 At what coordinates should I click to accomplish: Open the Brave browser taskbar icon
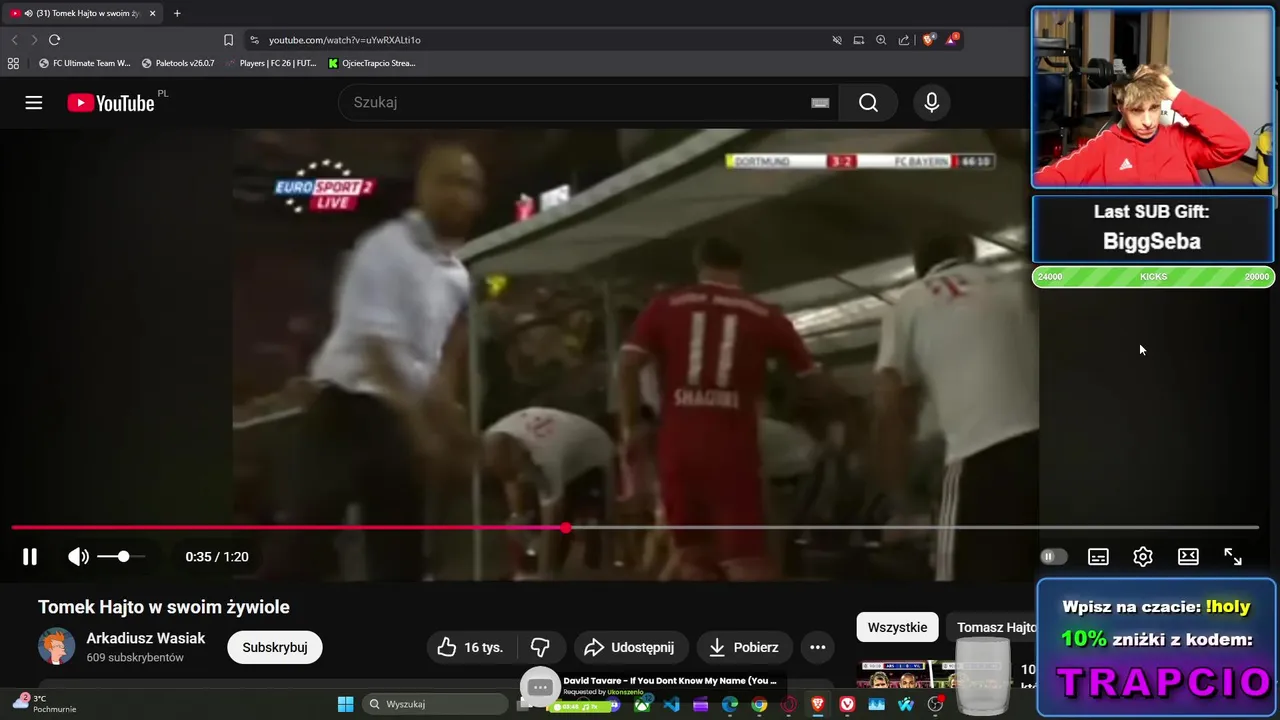818,704
